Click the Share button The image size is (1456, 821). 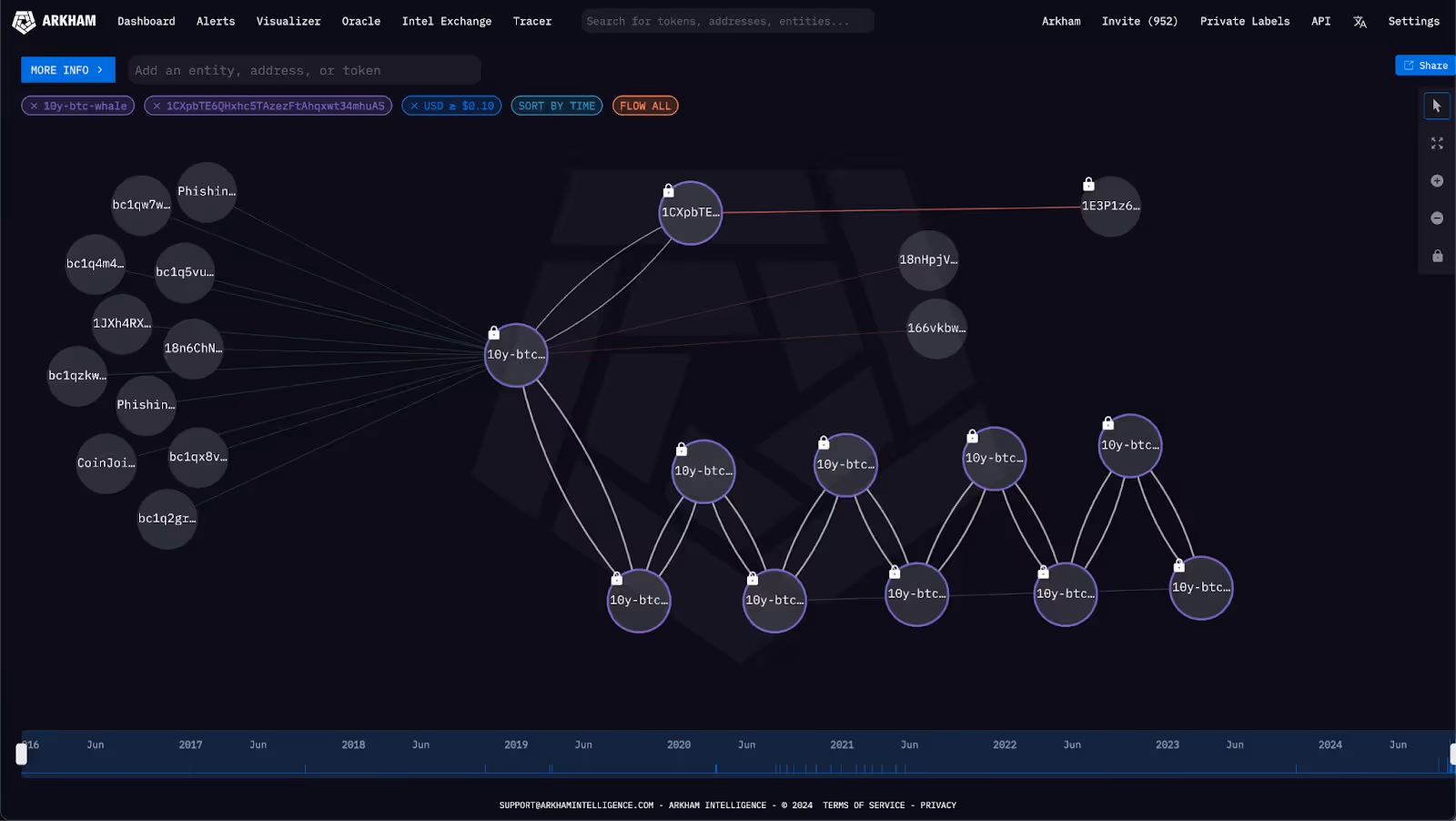tap(1424, 65)
